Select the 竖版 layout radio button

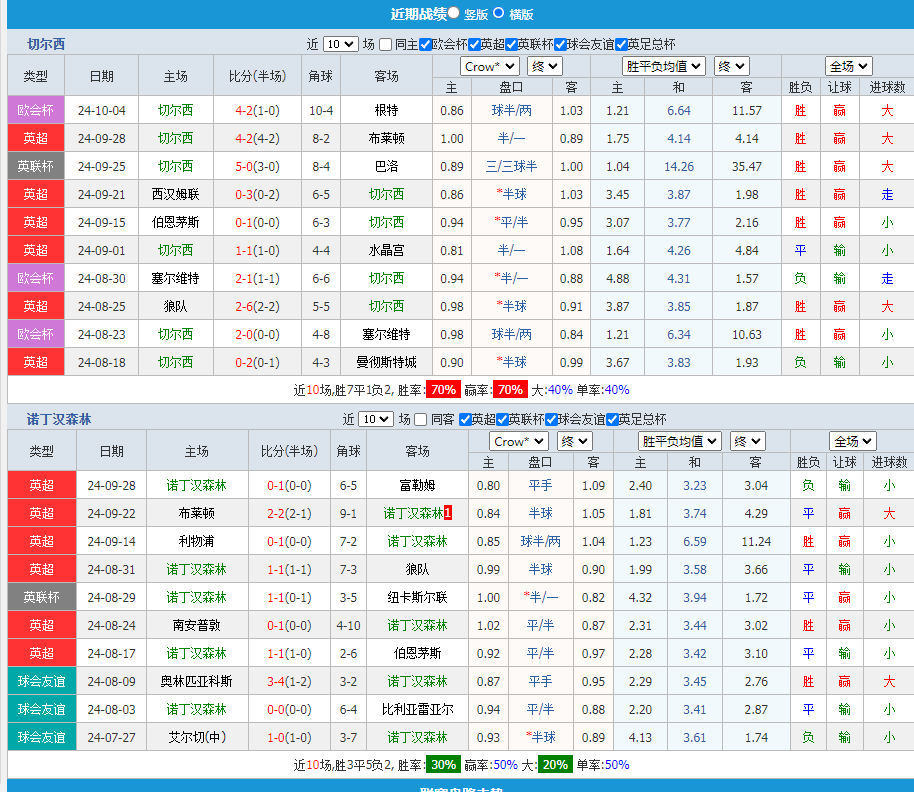pos(454,13)
